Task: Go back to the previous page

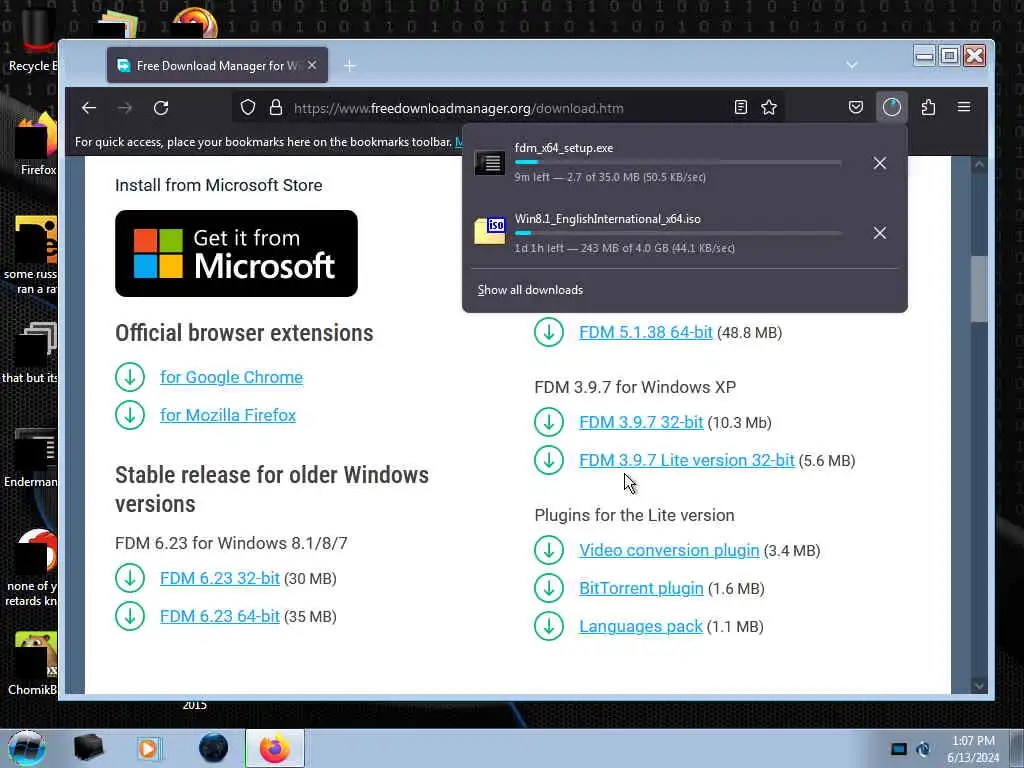Action: tap(89, 108)
